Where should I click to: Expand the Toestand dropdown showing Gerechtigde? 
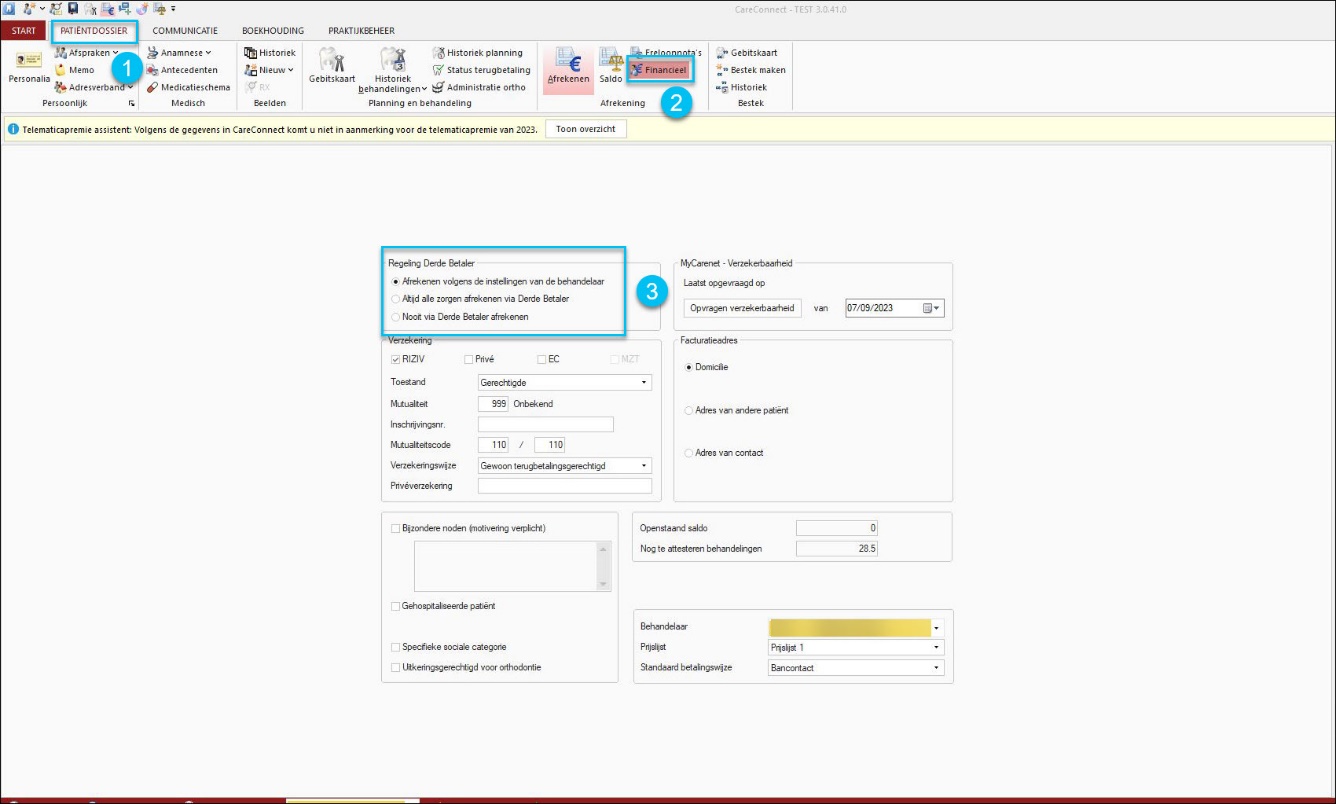coord(565,382)
